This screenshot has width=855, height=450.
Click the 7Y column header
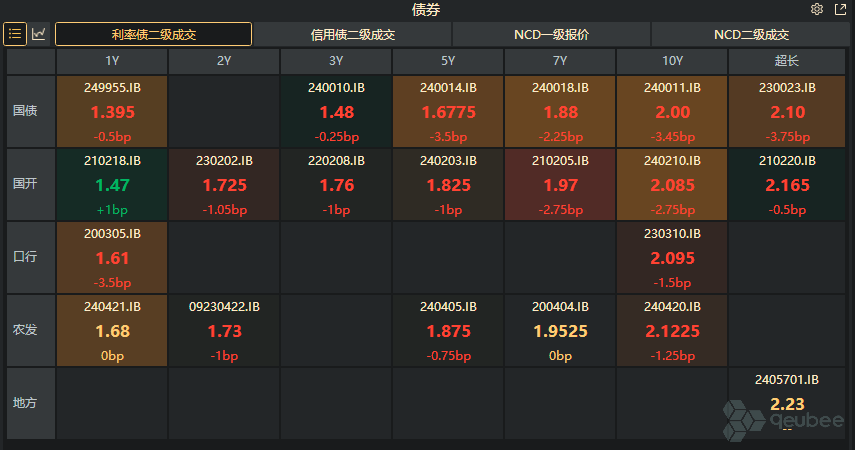coord(560,61)
